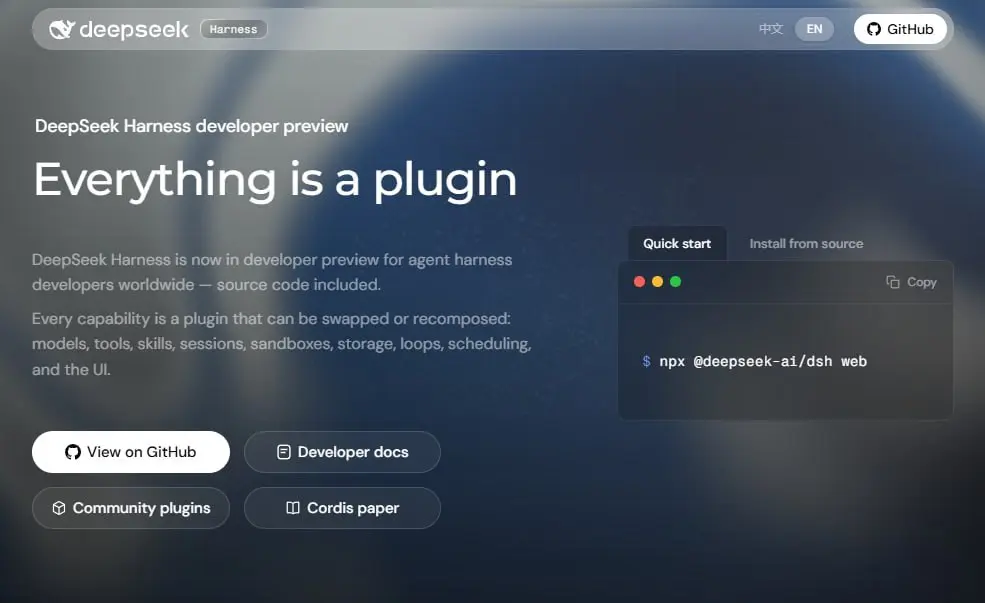
Task: Switch language to 中文
Action: pos(771,29)
